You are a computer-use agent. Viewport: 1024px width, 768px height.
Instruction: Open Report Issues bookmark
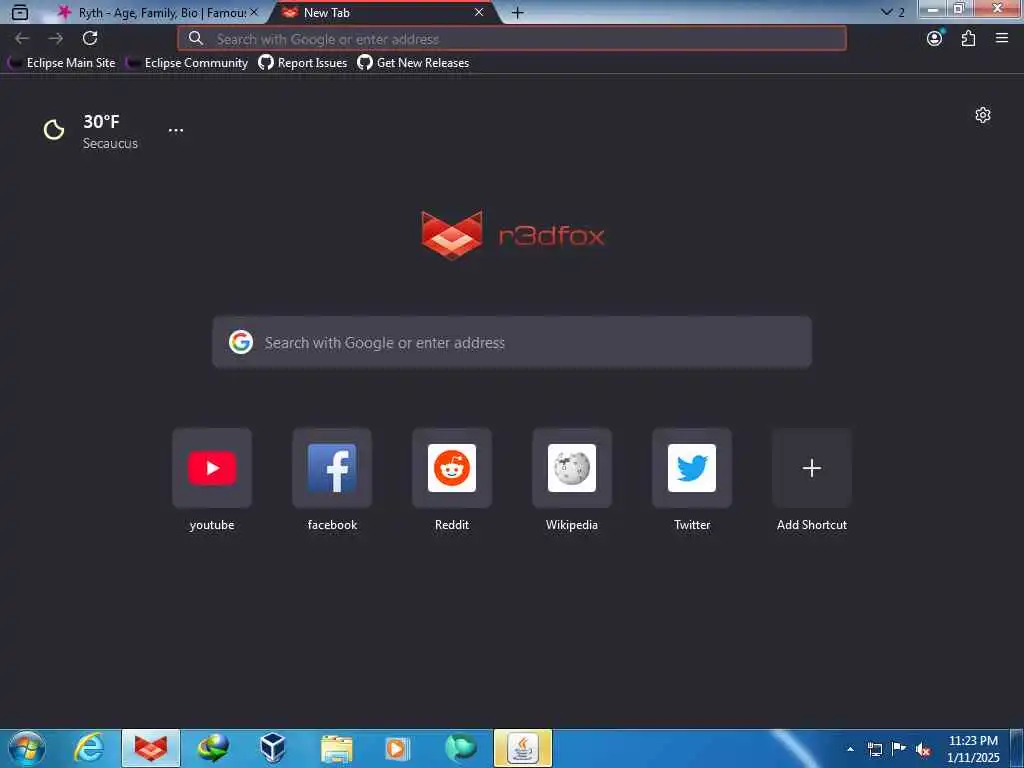(302, 63)
